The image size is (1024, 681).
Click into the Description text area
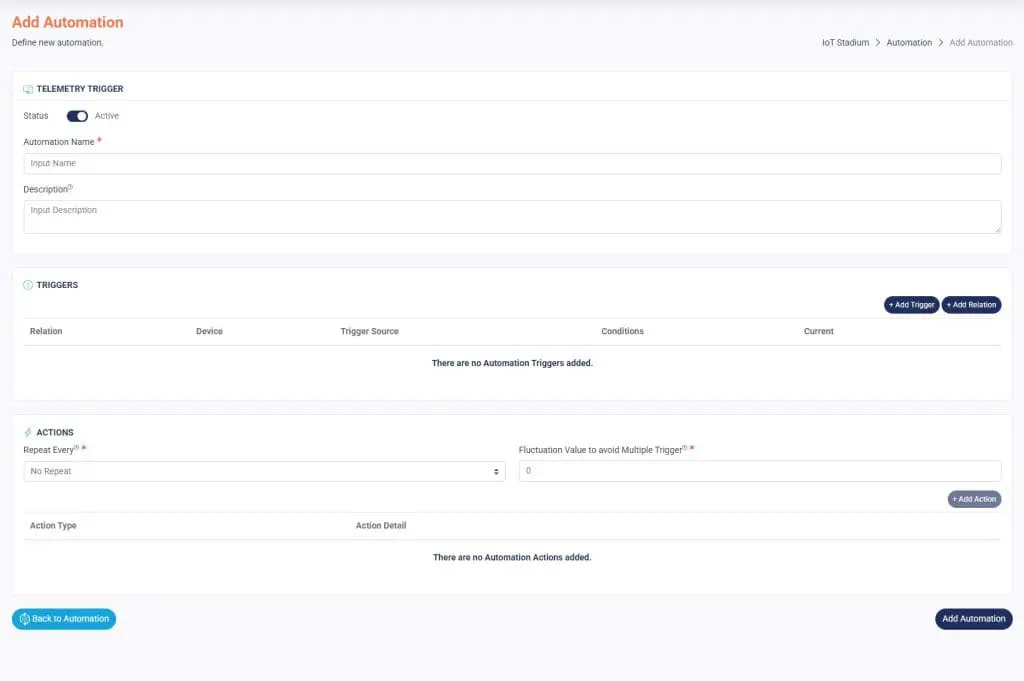pyautogui.click(x=512, y=217)
